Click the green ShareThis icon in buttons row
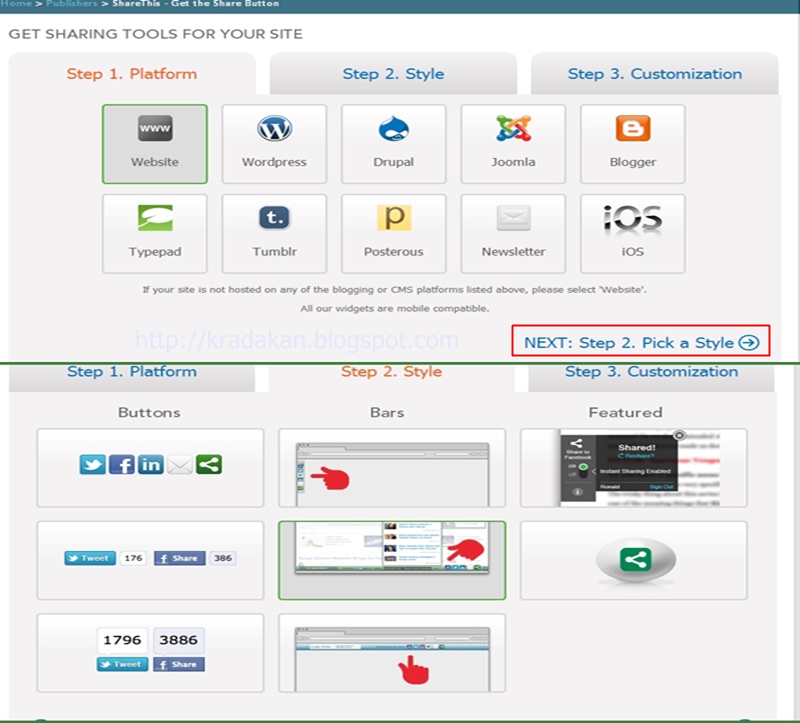800x723 pixels. [209, 464]
